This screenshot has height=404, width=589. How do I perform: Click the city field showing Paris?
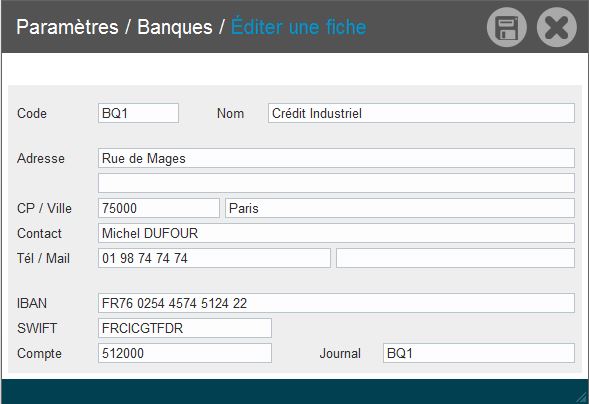pyautogui.click(x=400, y=208)
